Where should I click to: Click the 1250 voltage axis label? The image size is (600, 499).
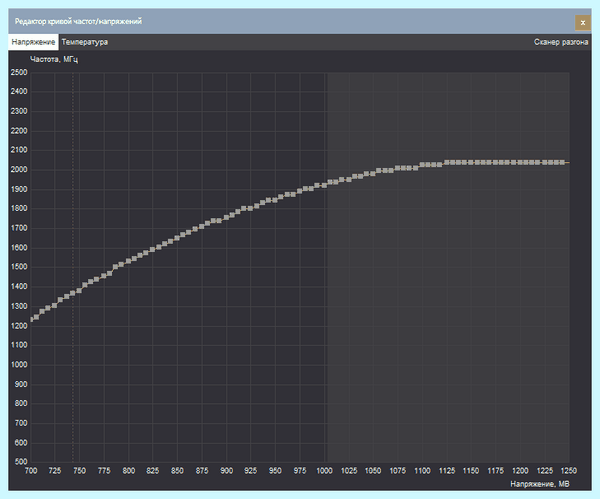click(x=569, y=471)
